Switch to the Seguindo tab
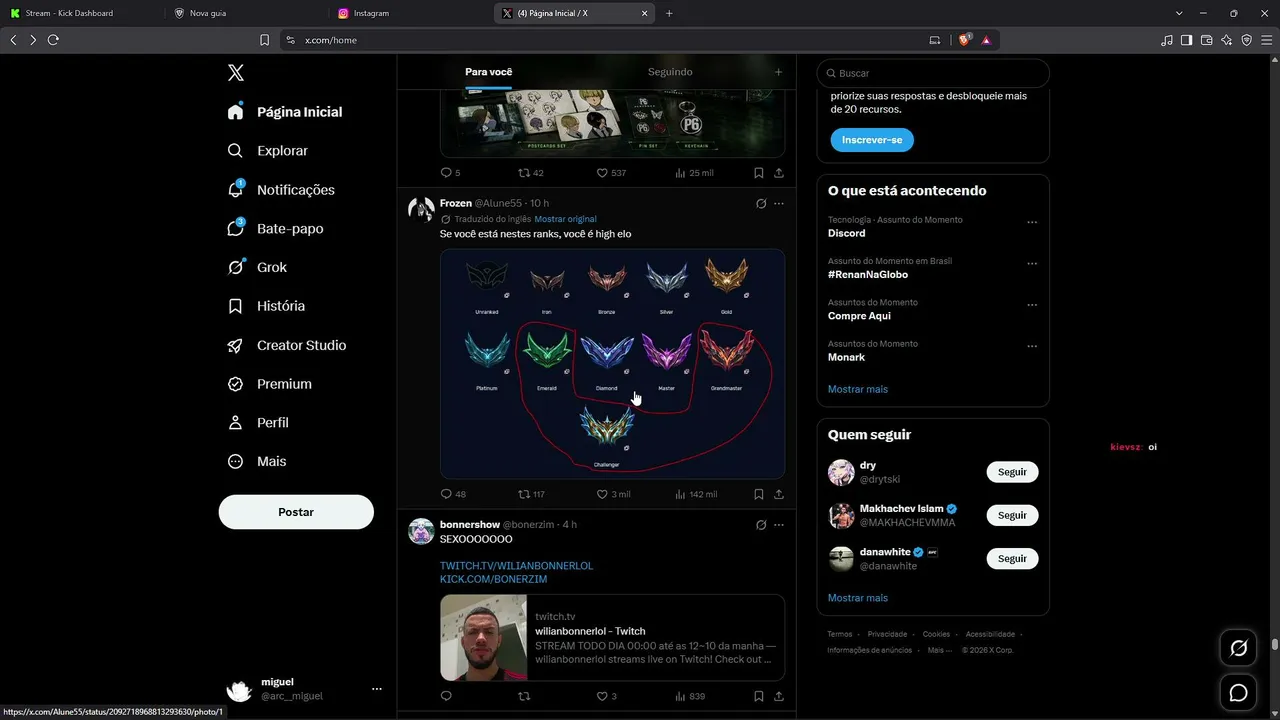1280x720 pixels. coord(670,72)
